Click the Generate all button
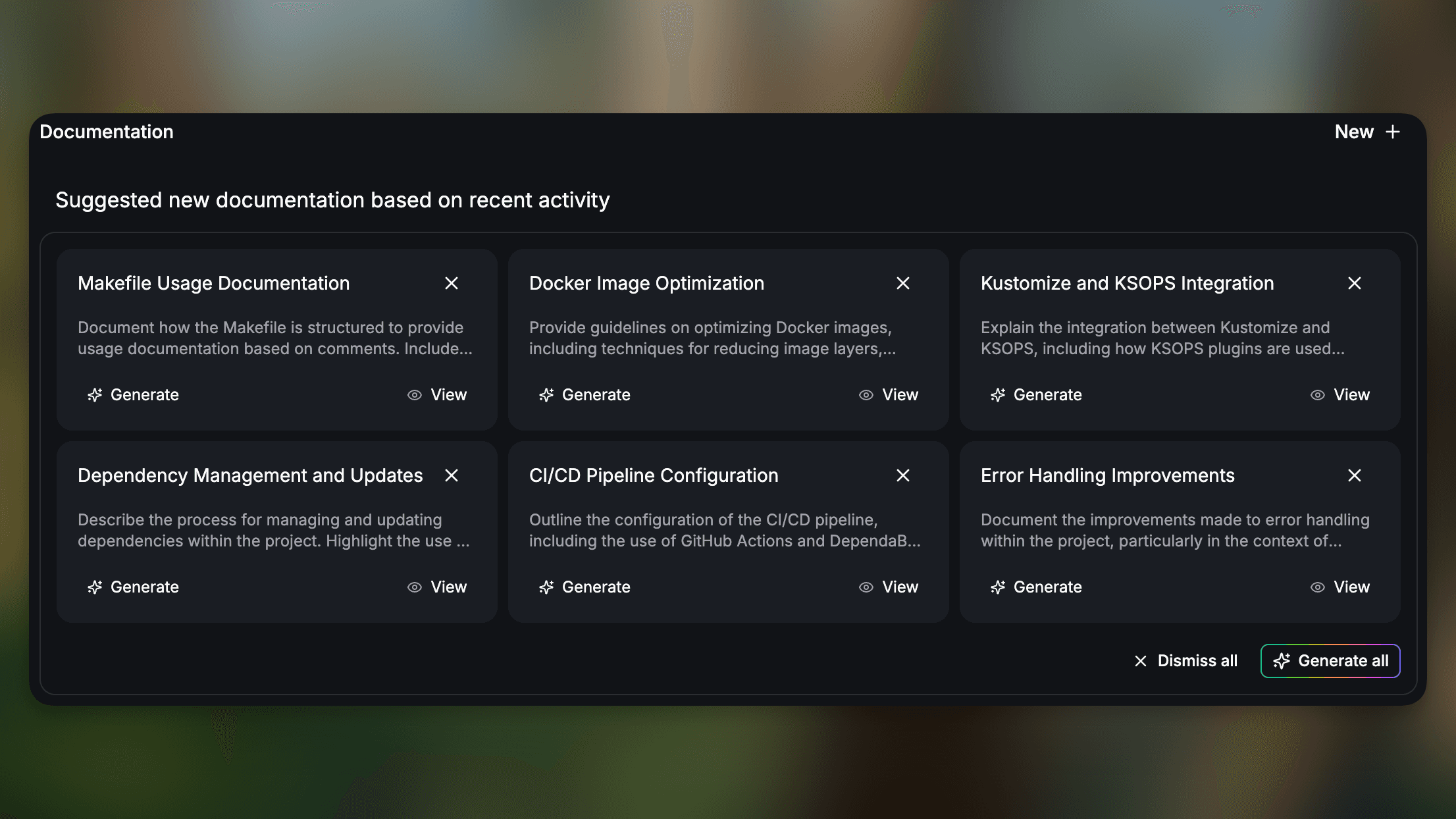The width and height of the screenshot is (1456, 819). click(1330, 661)
